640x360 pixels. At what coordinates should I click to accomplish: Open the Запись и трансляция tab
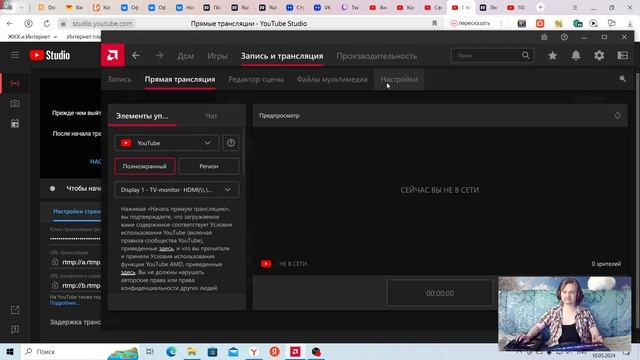[x=282, y=56]
